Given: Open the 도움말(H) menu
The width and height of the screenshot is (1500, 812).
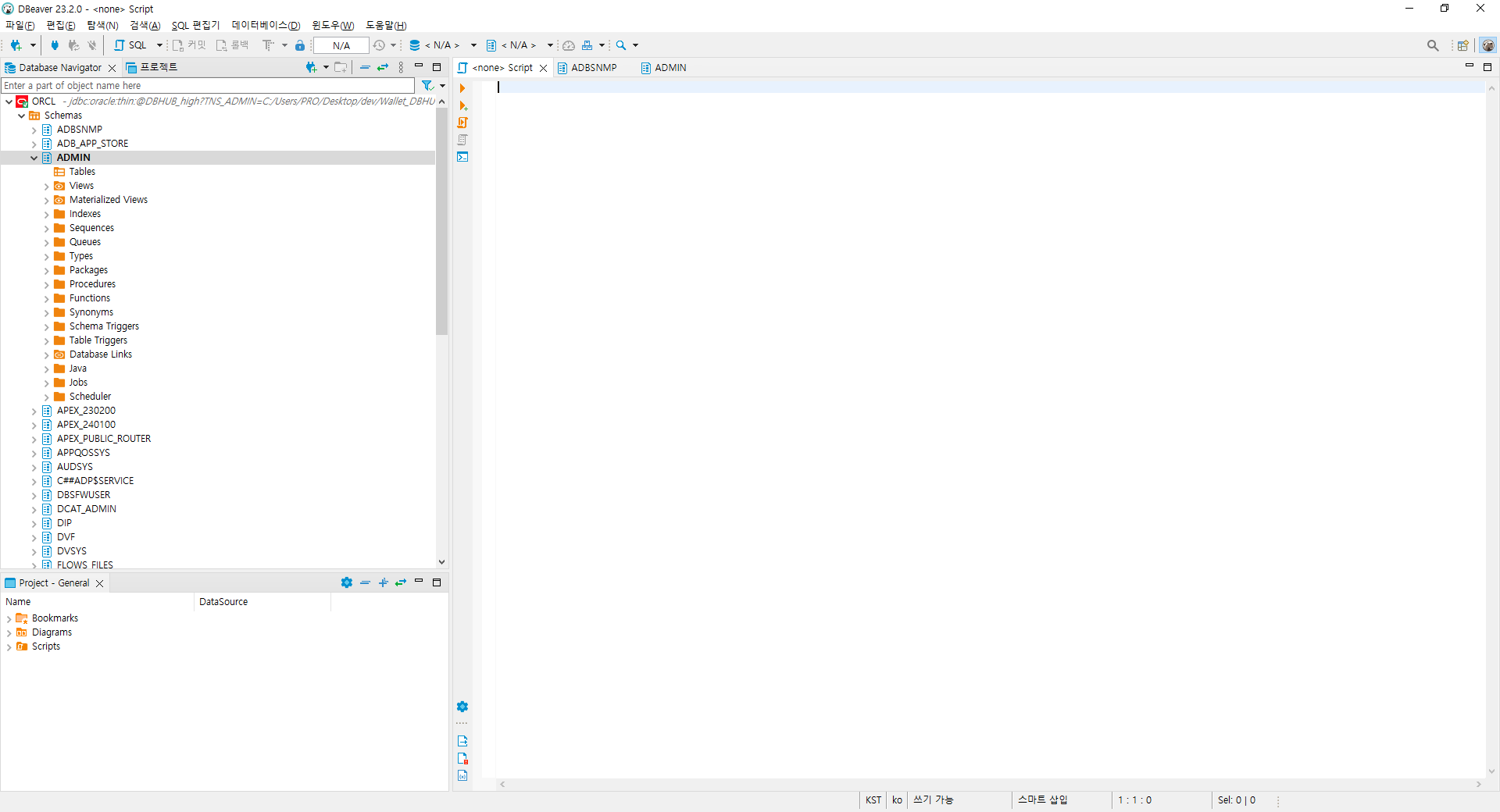Looking at the screenshot, I should 386,26.
